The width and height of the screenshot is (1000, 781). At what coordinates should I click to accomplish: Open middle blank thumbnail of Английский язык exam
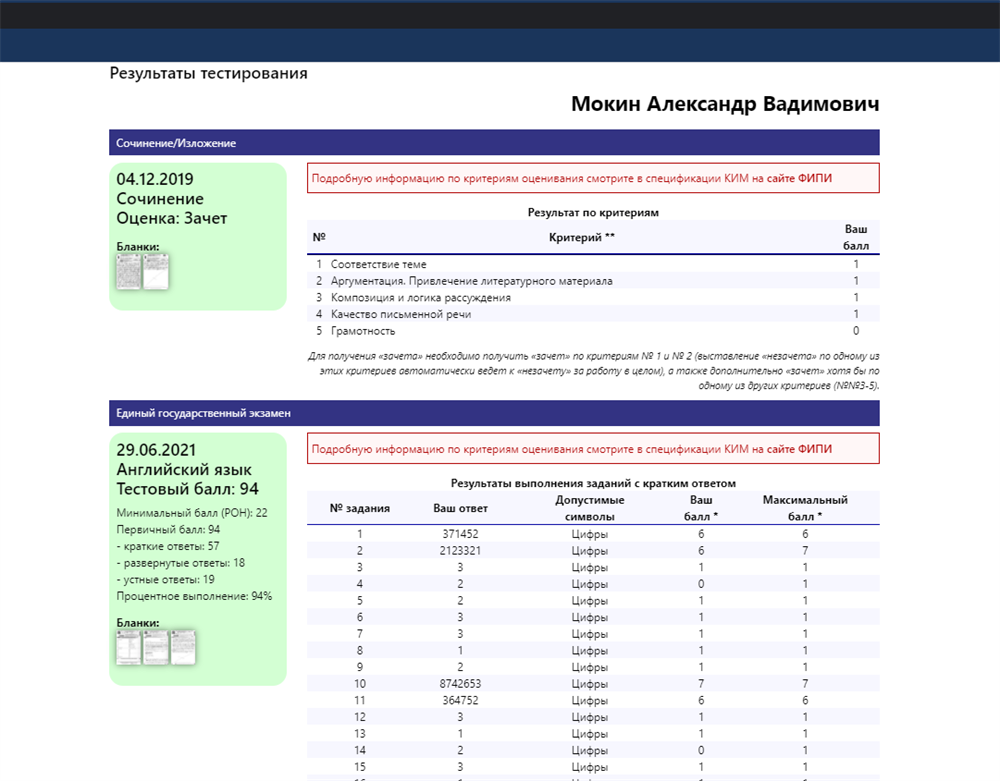(156, 647)
